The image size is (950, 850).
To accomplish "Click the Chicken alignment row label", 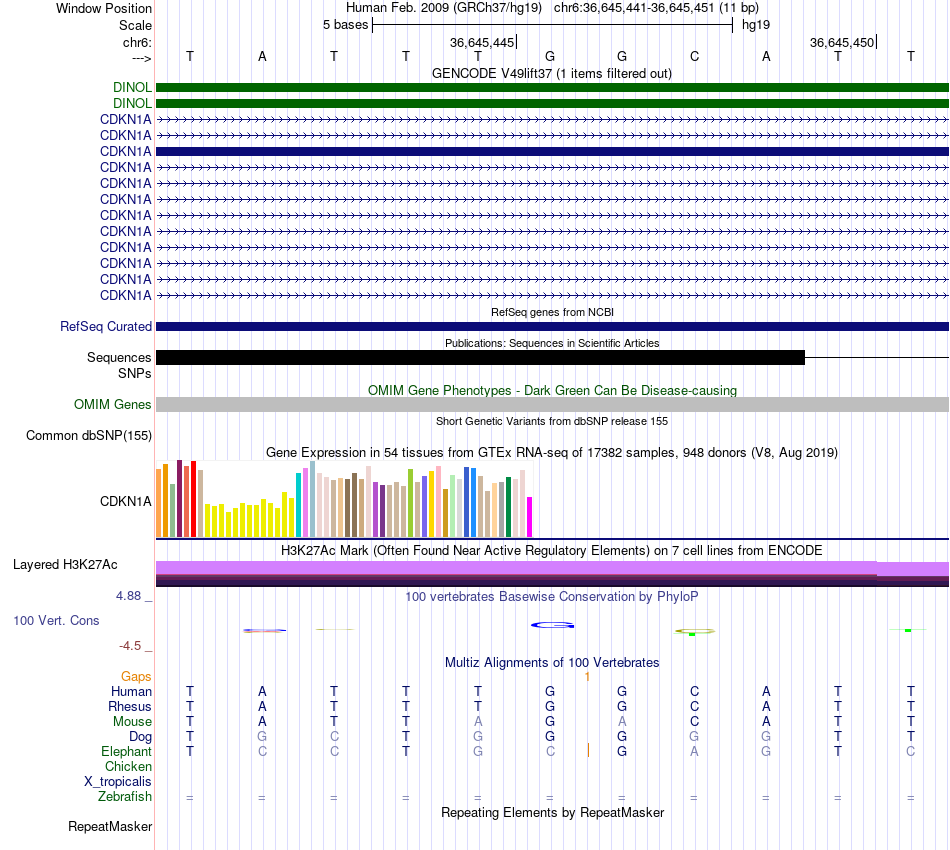I will 128,766.
